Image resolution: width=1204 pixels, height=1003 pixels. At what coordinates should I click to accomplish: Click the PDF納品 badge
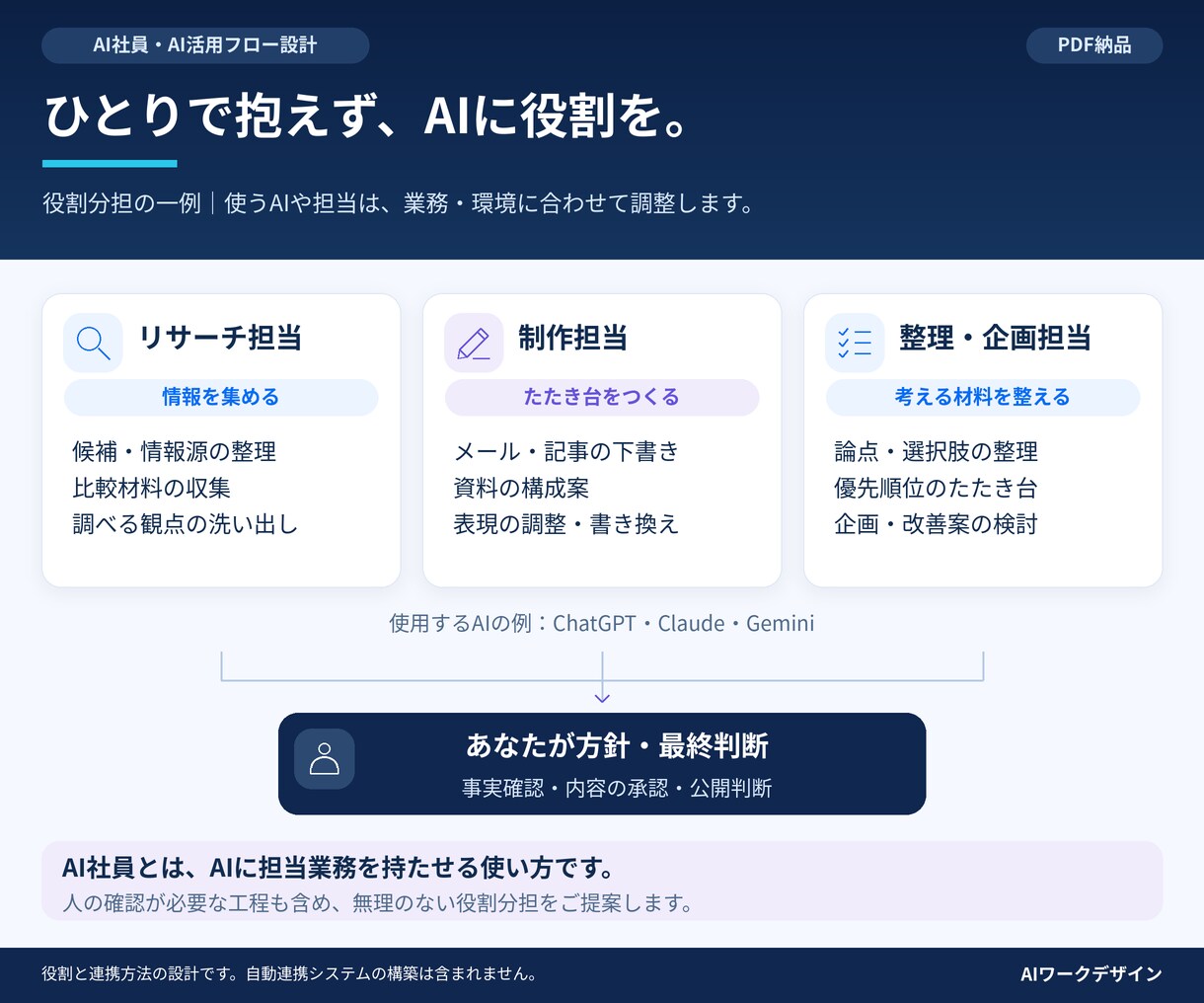point(1094,45)
